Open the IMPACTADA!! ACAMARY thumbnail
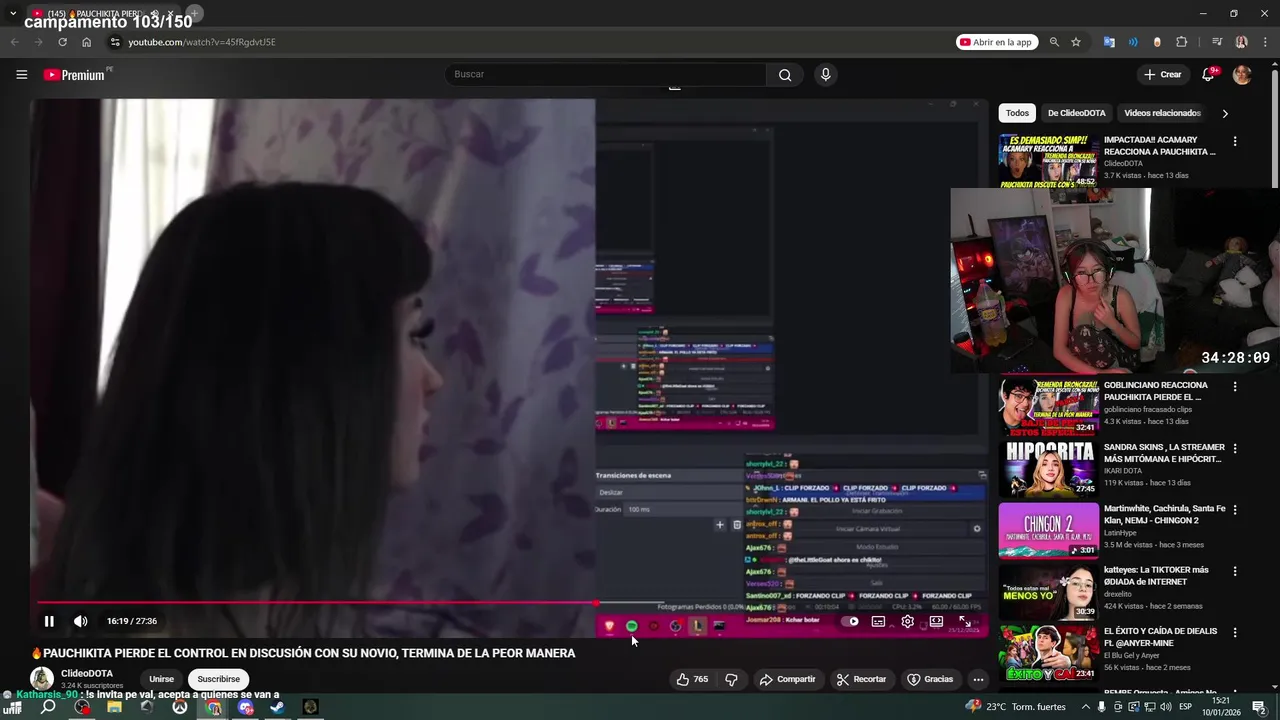Image resolution: width=1280 pixels, height=720 pixels. [1048, 160]
